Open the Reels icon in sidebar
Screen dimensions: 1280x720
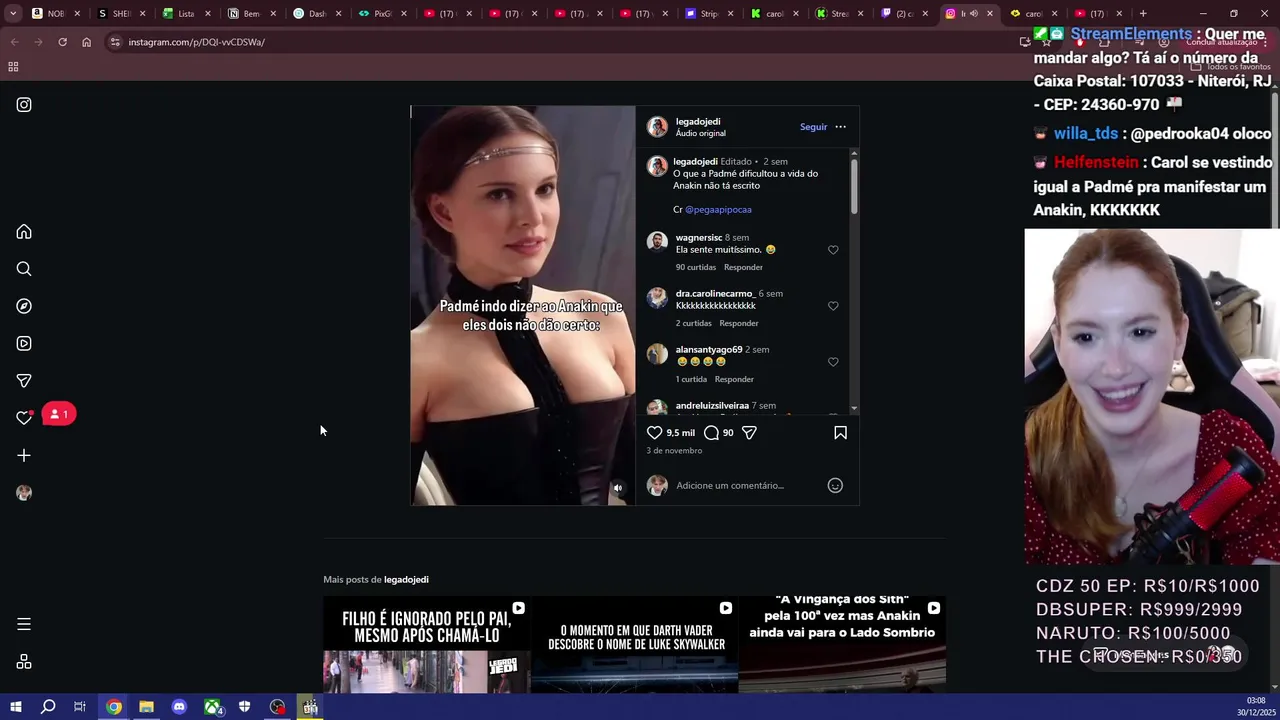tap(24, 343)
